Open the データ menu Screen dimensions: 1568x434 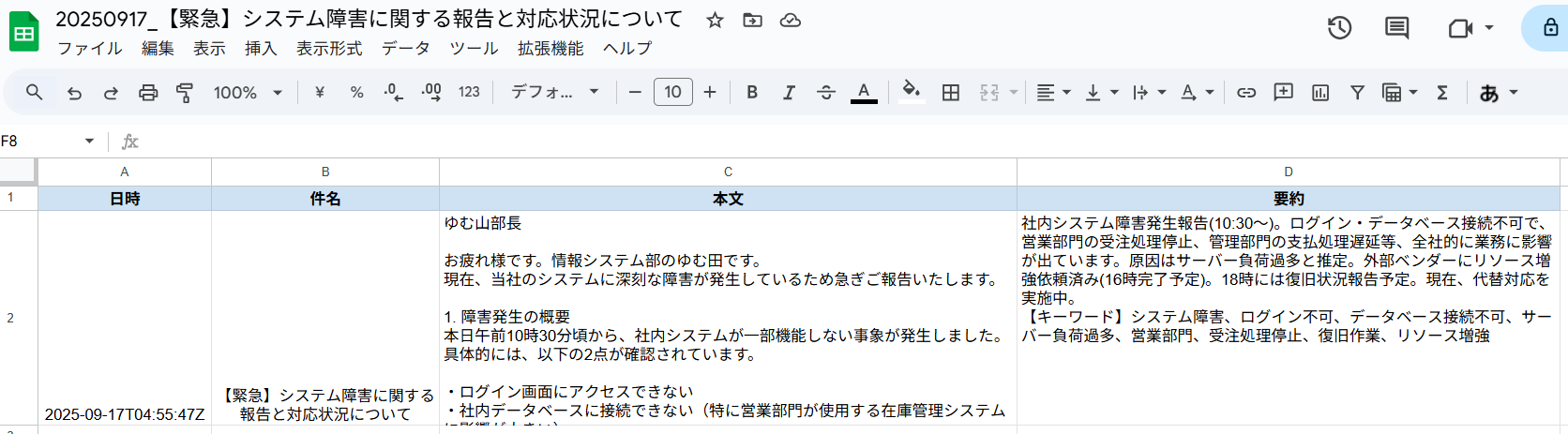[405, 48]
